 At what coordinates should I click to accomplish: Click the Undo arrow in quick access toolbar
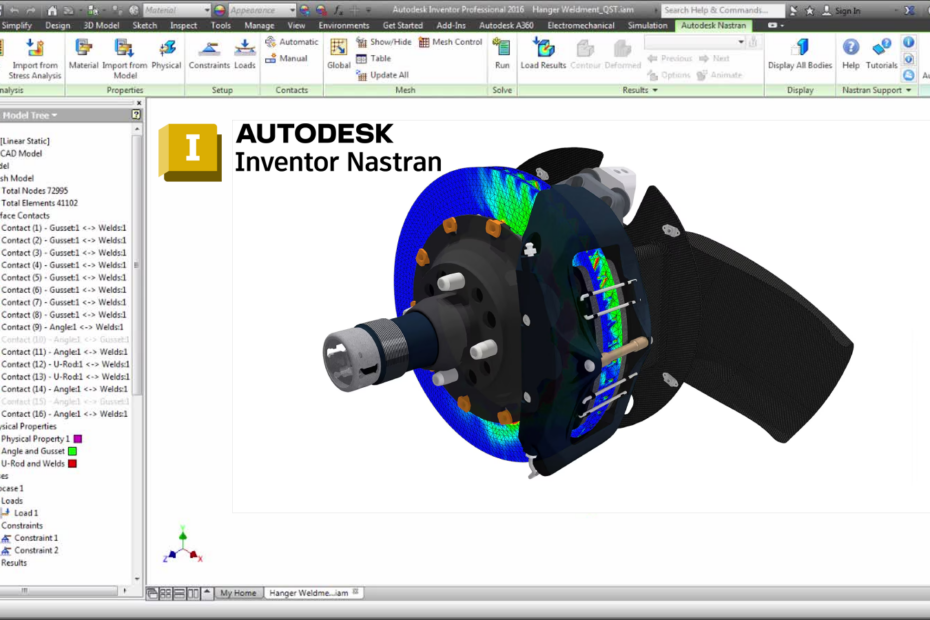tap(14, 10)
